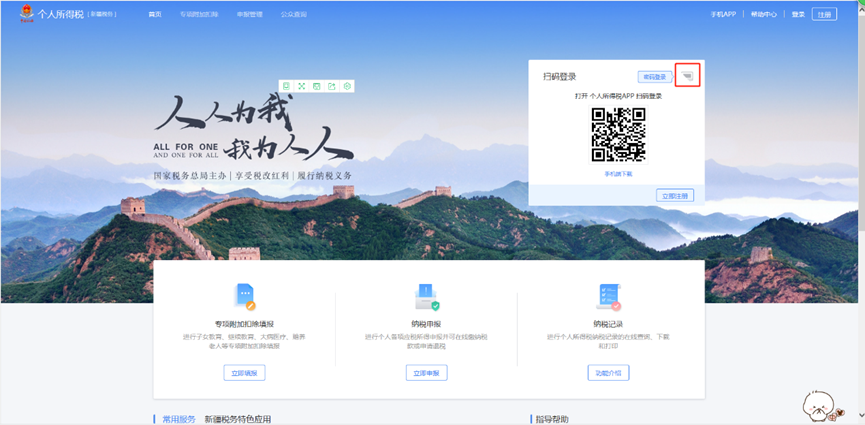This screenshot has width=865, height=425.
Task: Click the gear settings icon in floating toolbar
Action: [347, 87]
